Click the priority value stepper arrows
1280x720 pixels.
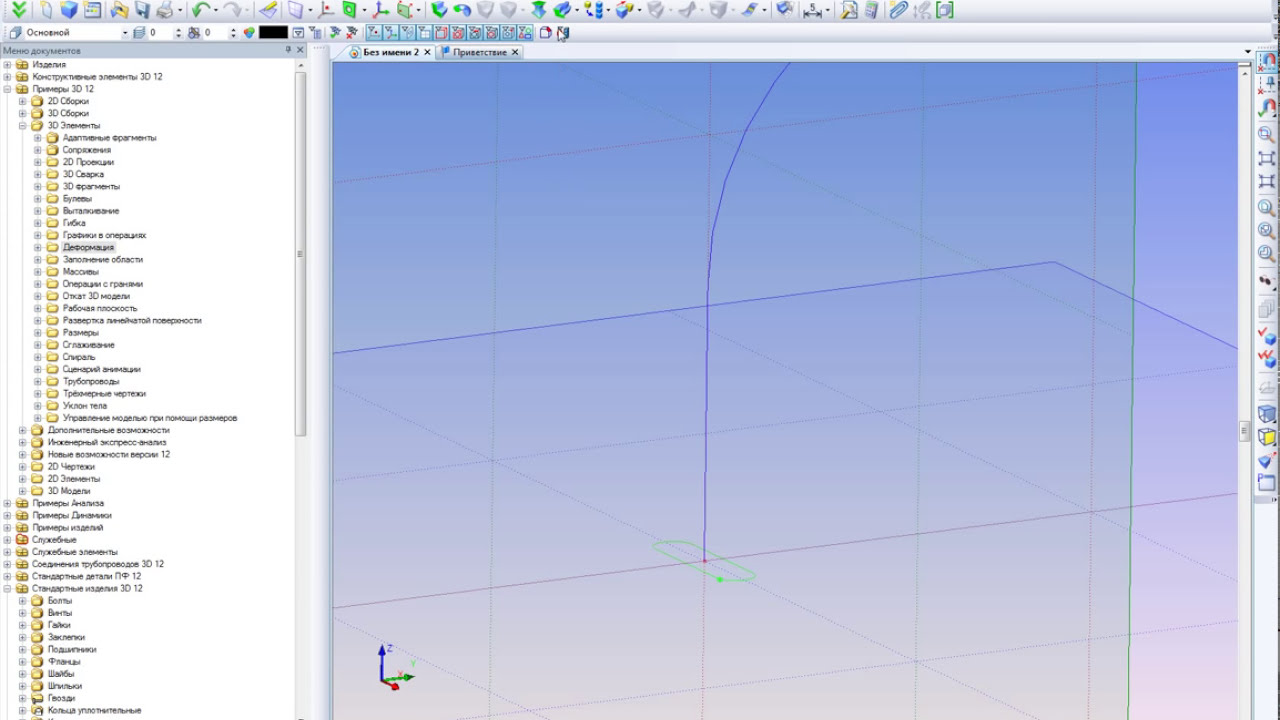pyautogui.click(x=233, y=33)
